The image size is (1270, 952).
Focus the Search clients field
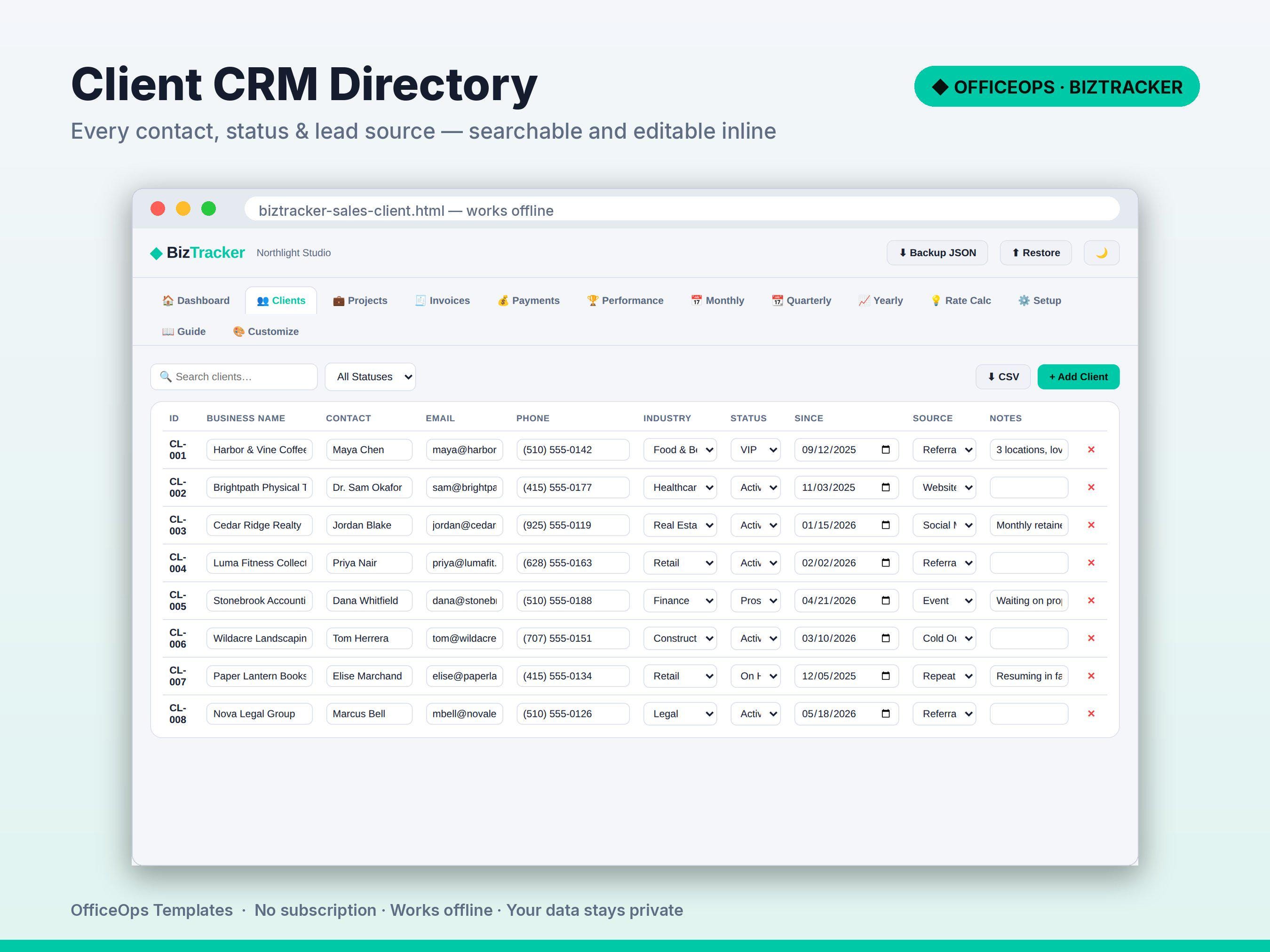click(x=234, y=377)
